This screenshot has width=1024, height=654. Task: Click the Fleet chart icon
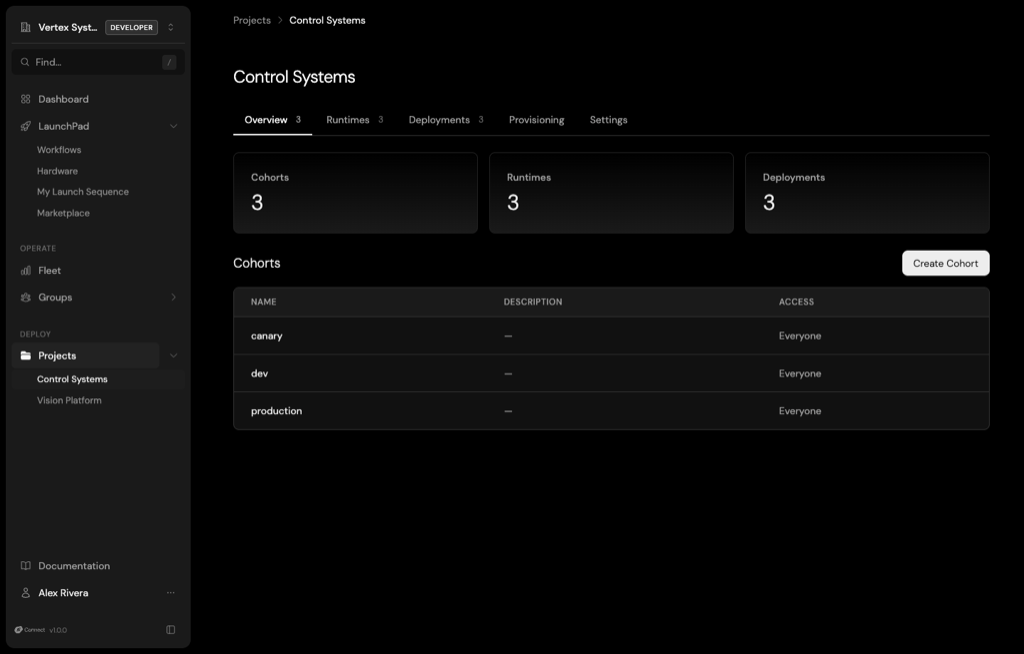click(25, 270)
